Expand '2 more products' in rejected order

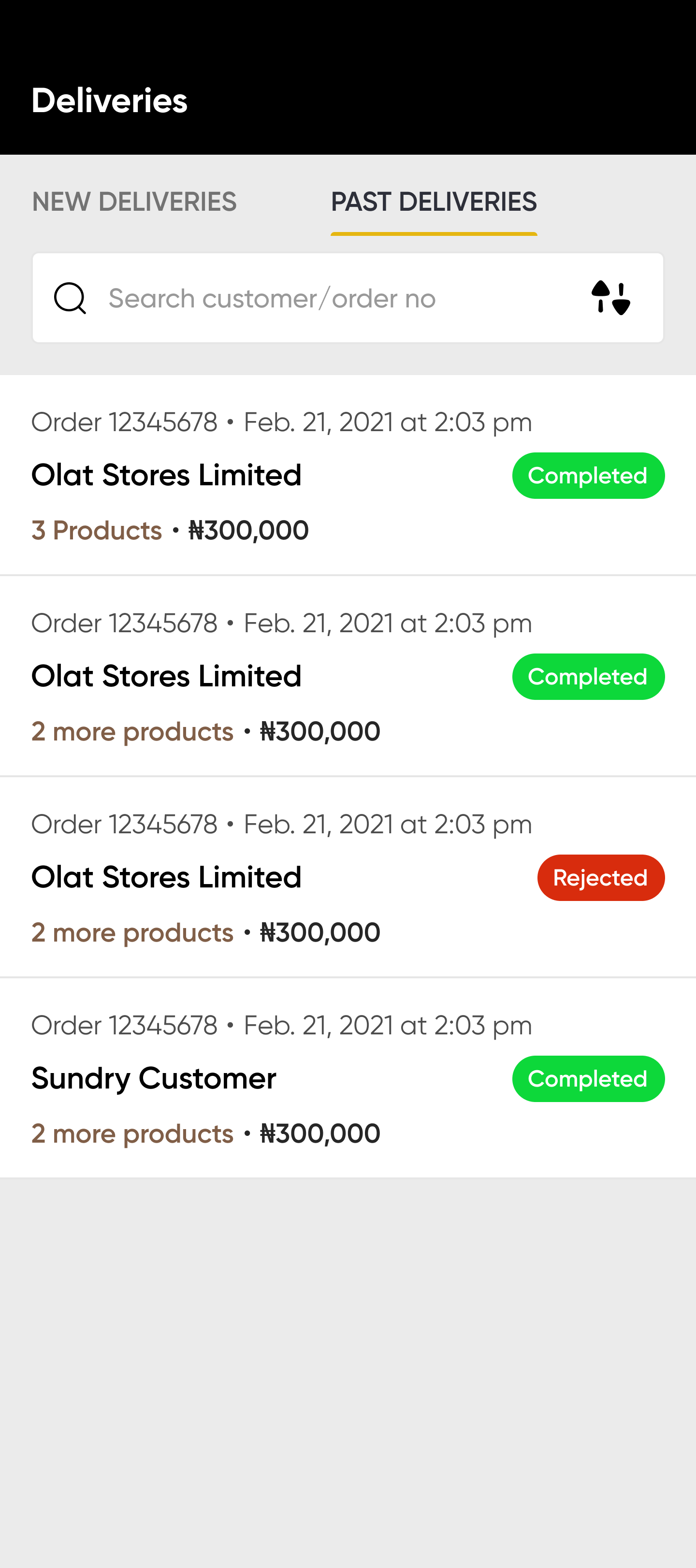[x=133, y=932]
